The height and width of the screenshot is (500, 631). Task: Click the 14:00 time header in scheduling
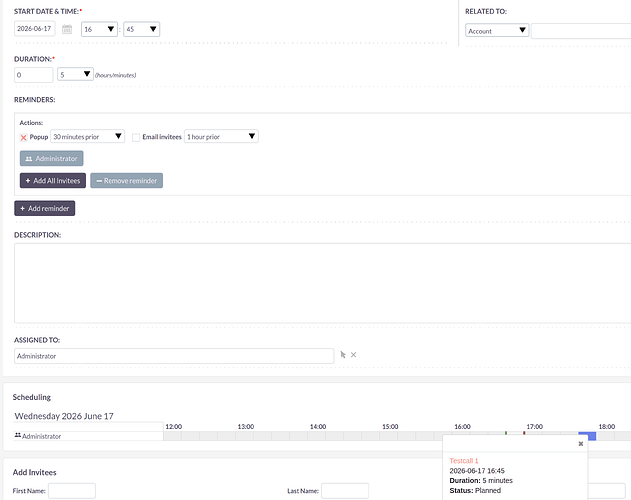tap(318, 426)
